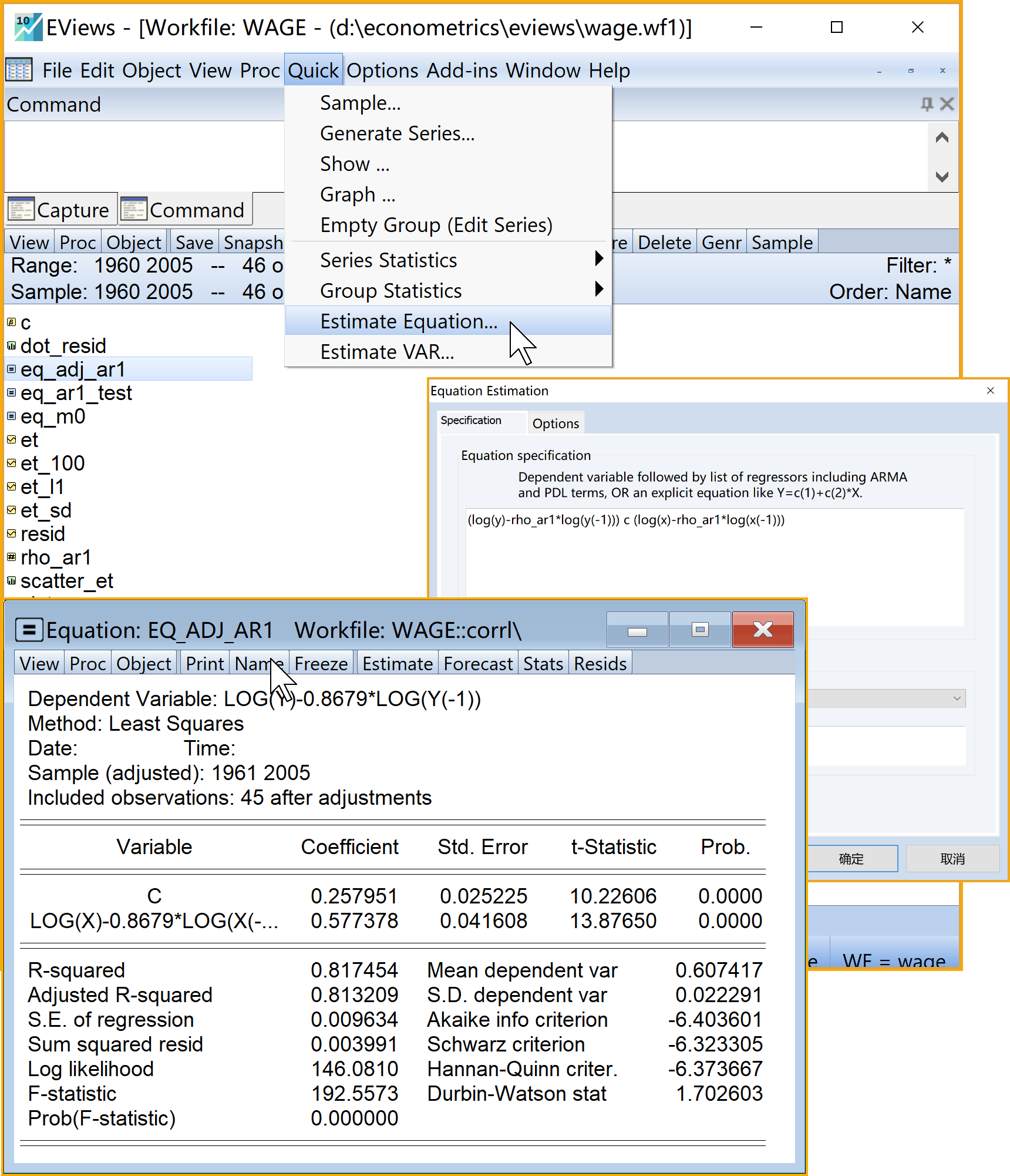1010x1176 pixels.
Task: Select the rho_ar1 scalar object icon
Action: coord(11,557)
